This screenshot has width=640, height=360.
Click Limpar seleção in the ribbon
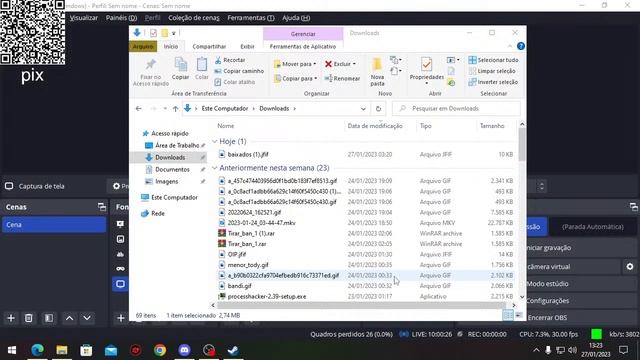click(491, 71)
